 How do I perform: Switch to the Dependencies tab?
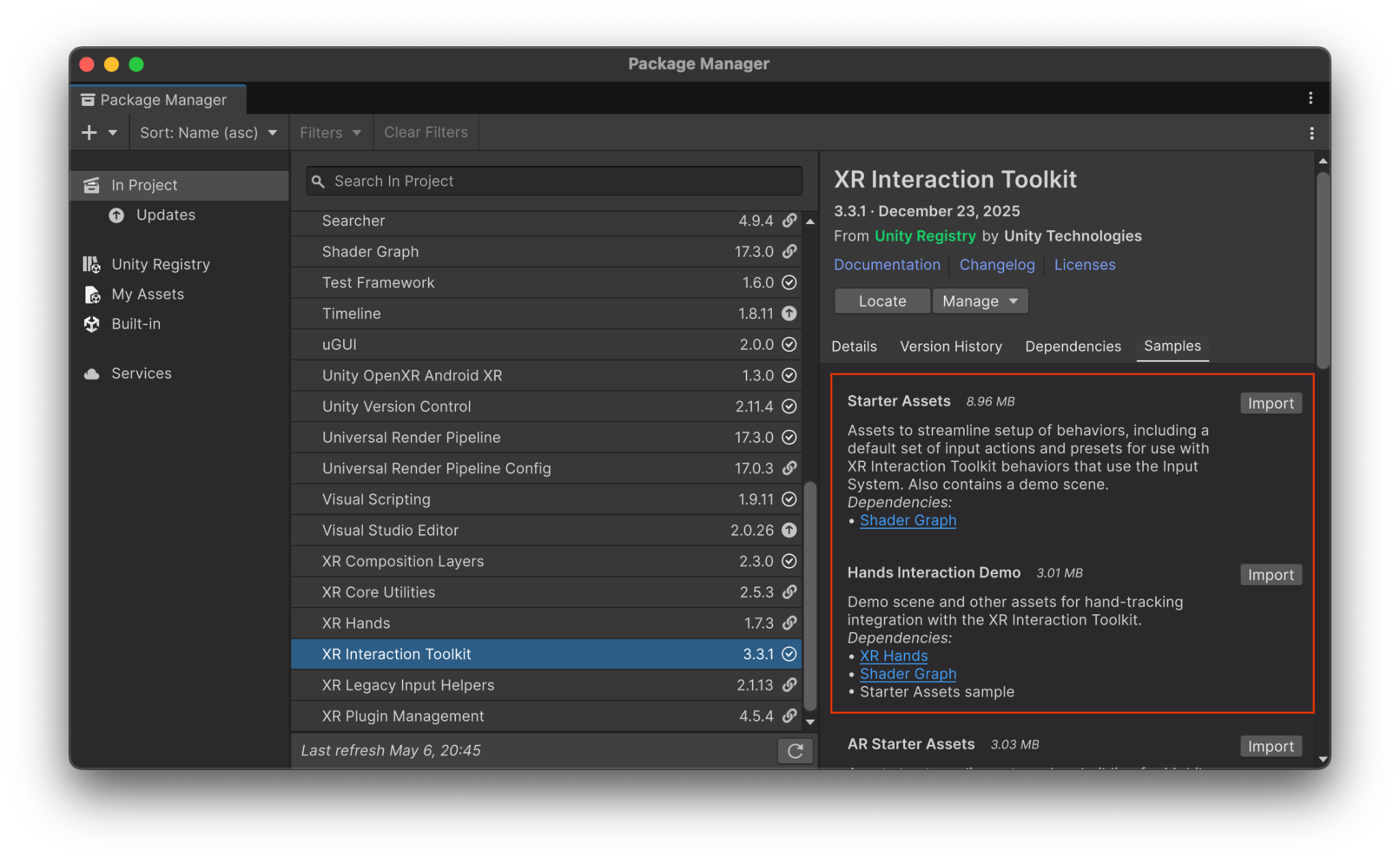(x=1073, y=346)
